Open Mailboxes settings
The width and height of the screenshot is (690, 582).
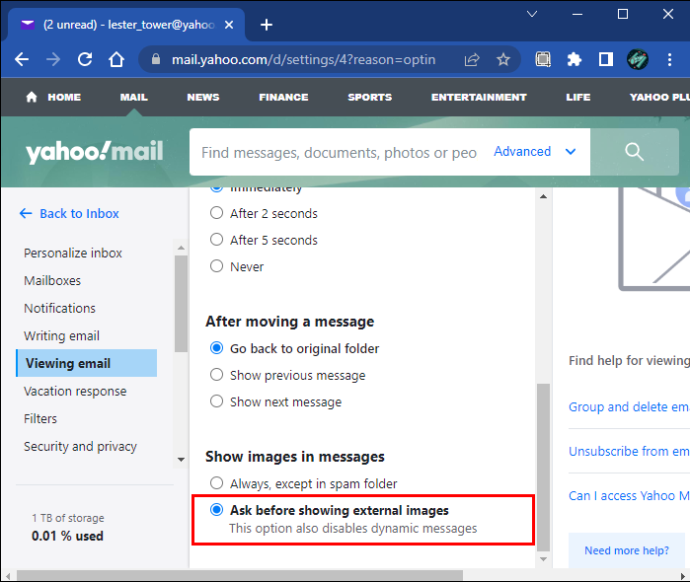52,281
